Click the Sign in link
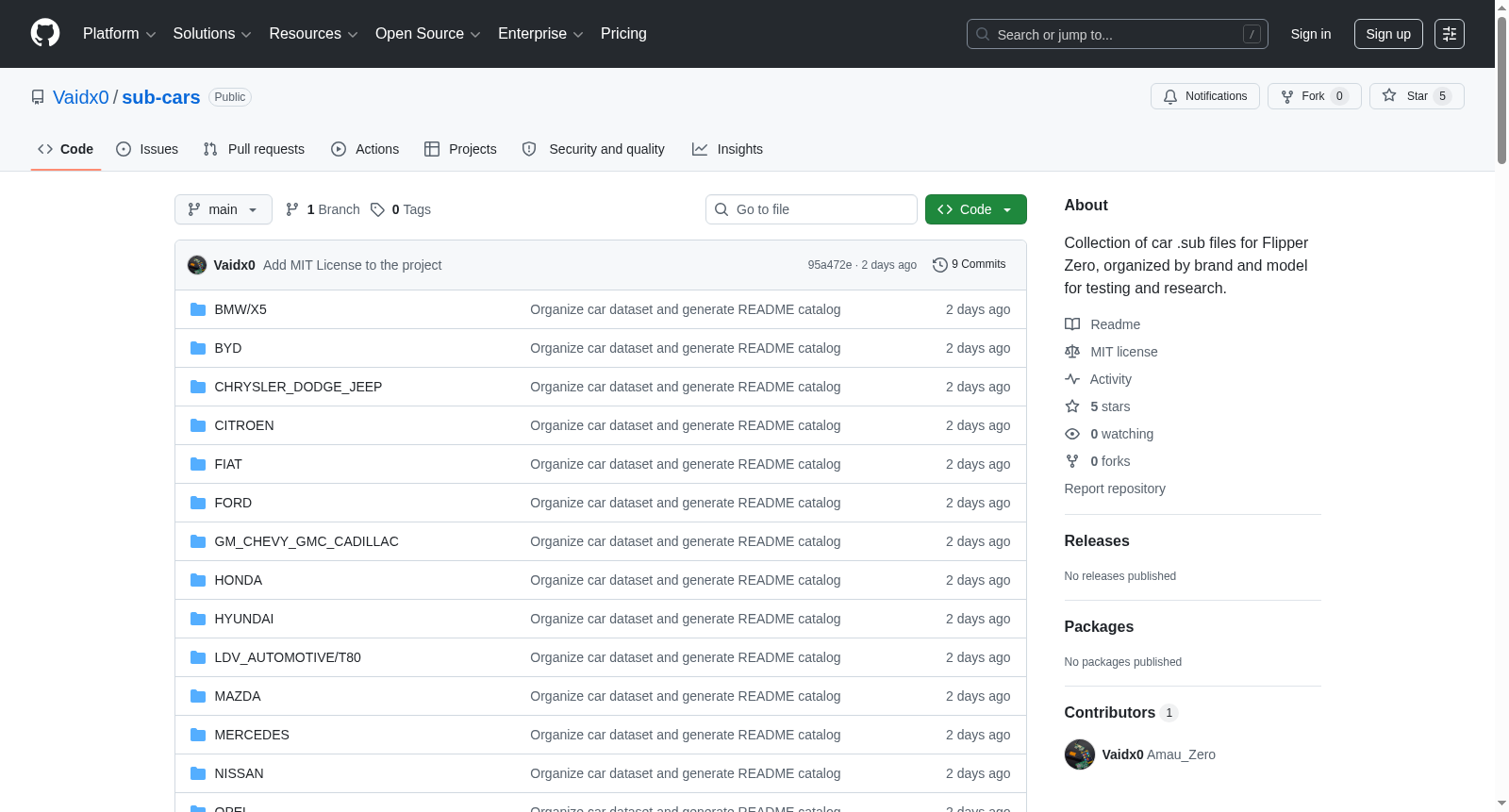The image size is (1509, 812). click(1311, 34)
